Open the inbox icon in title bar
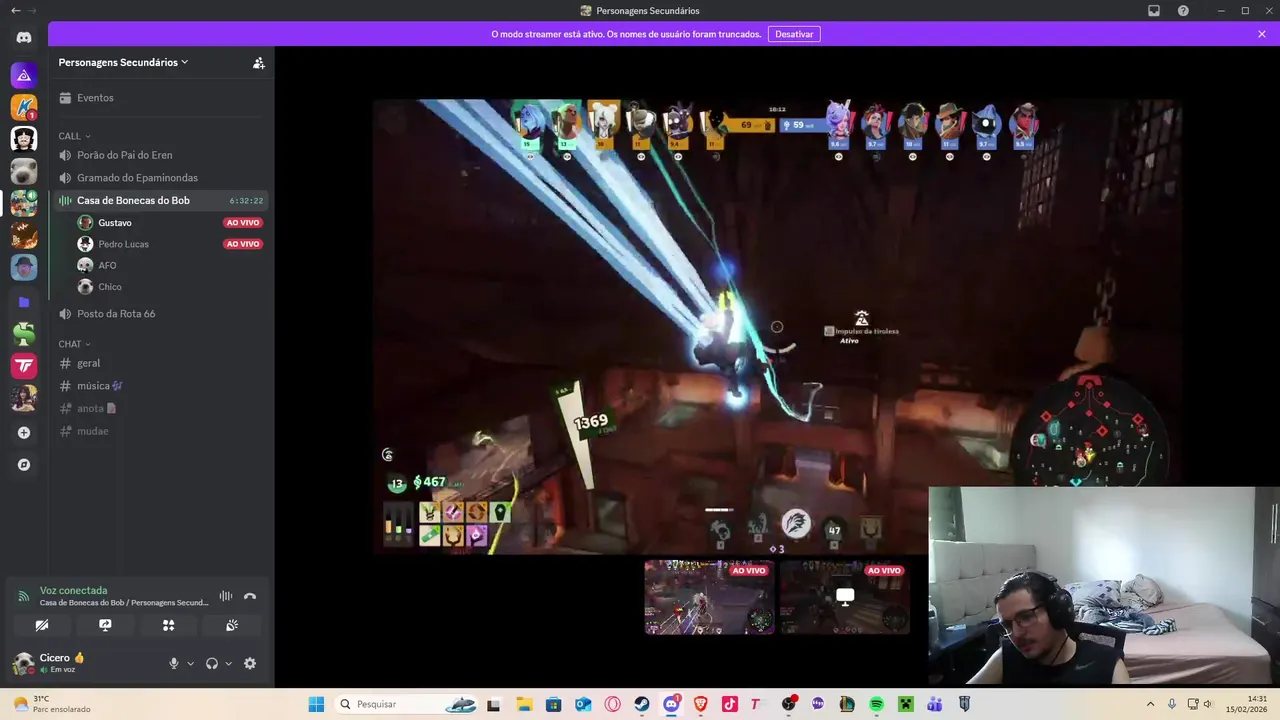Screen dimensions: 1280x720 click(x=1154, y=10)
